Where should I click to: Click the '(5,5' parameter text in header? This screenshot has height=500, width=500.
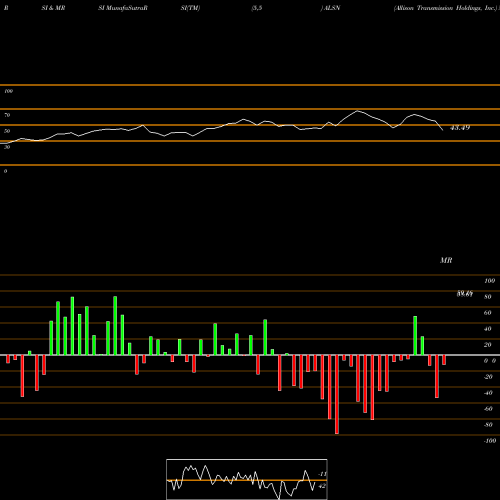coord(257,8)
